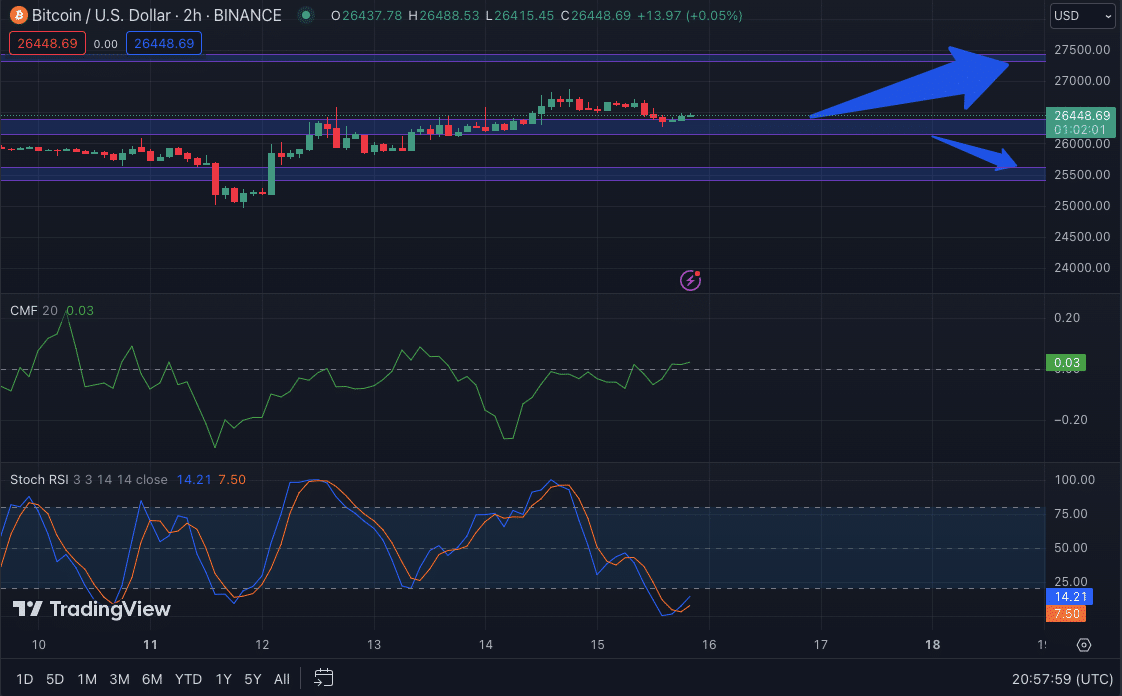Select the 3M time range
Screen dimensions: 1122x696
pos(119,679)
